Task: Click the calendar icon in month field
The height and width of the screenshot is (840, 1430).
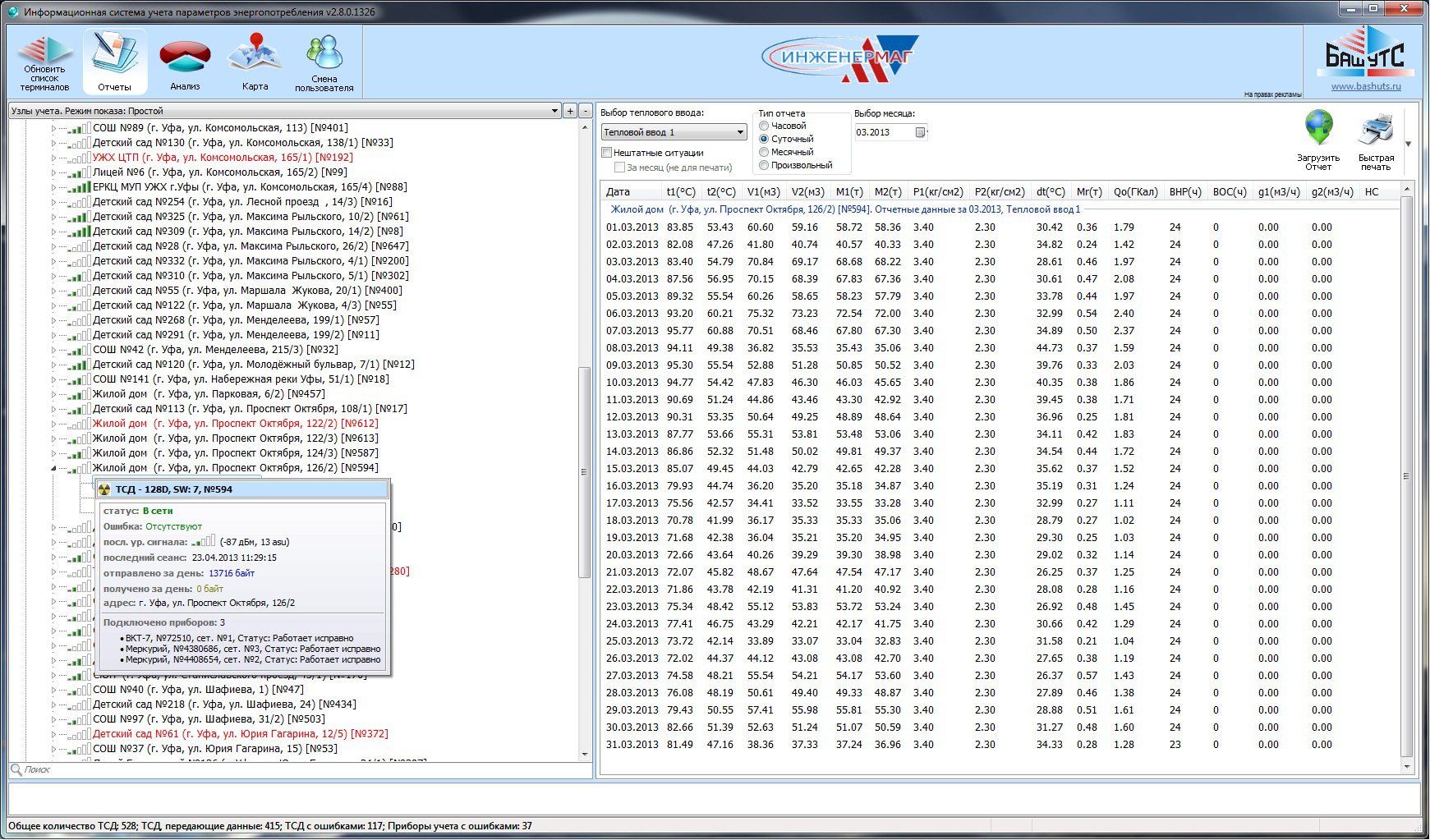Action: (x=920, y=132)
